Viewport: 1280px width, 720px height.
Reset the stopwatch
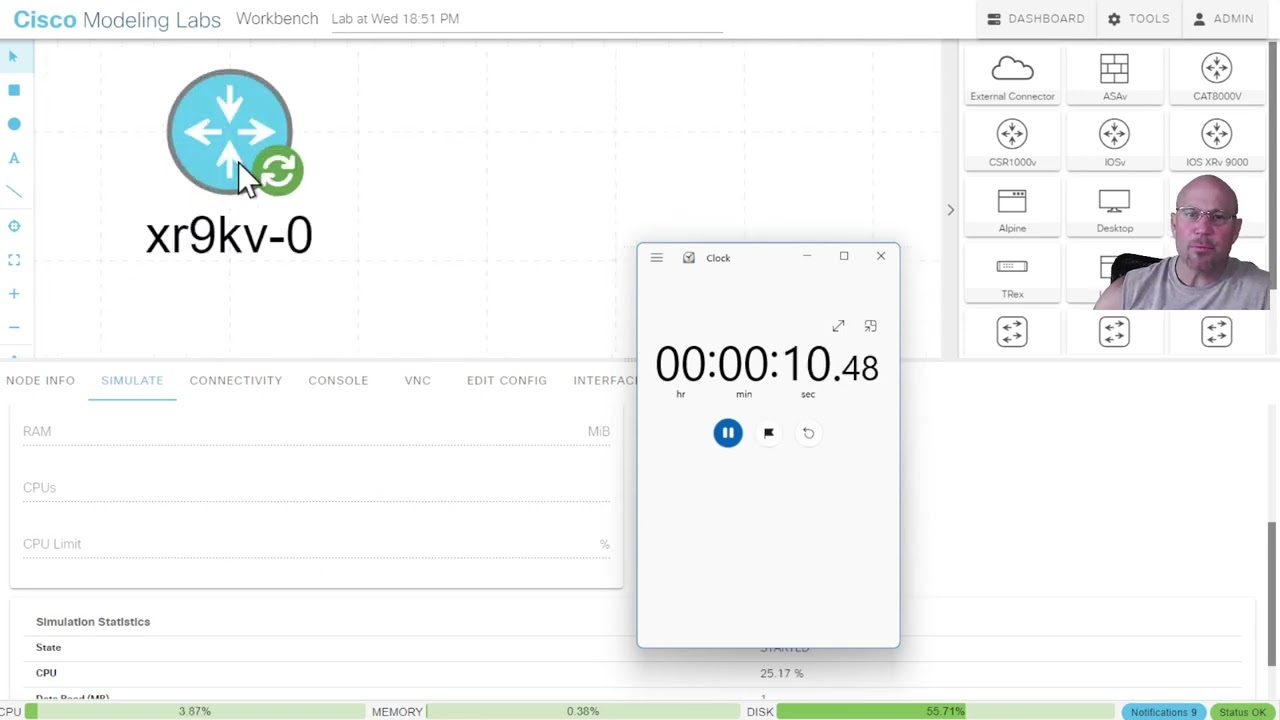tap(808, 433)
